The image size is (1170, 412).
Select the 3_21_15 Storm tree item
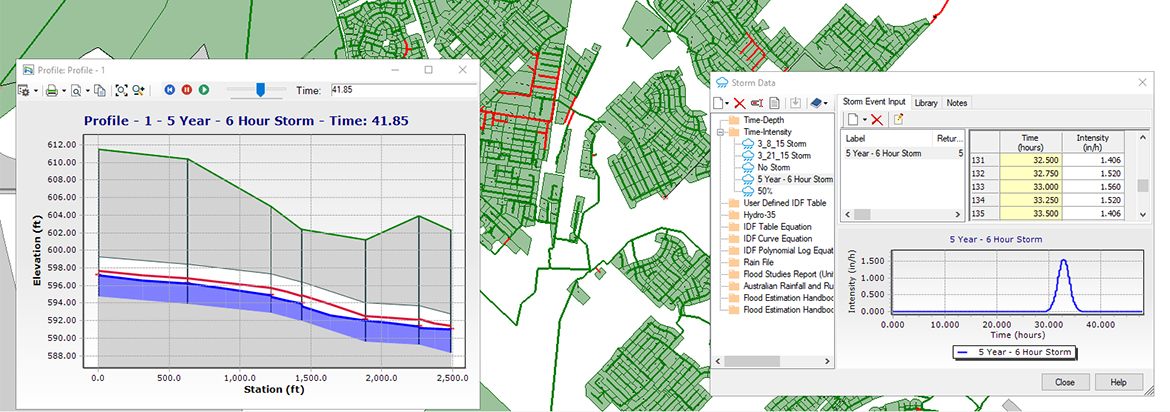(x=783, y=155)
